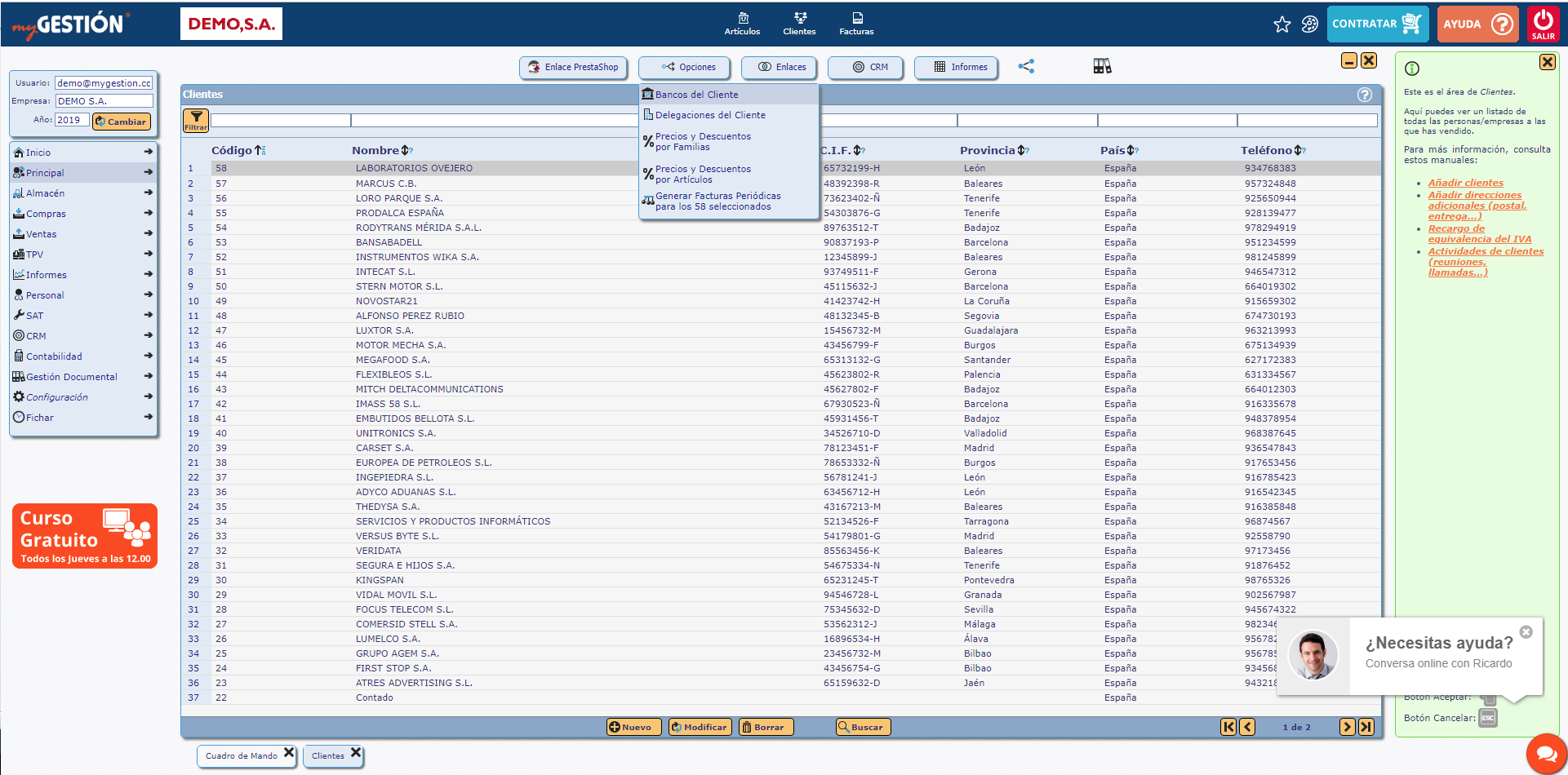Screen dimensions: 1568x775
Task: Choose Precios y Descuentos por Artículos
Action: [x=728, y=175]
